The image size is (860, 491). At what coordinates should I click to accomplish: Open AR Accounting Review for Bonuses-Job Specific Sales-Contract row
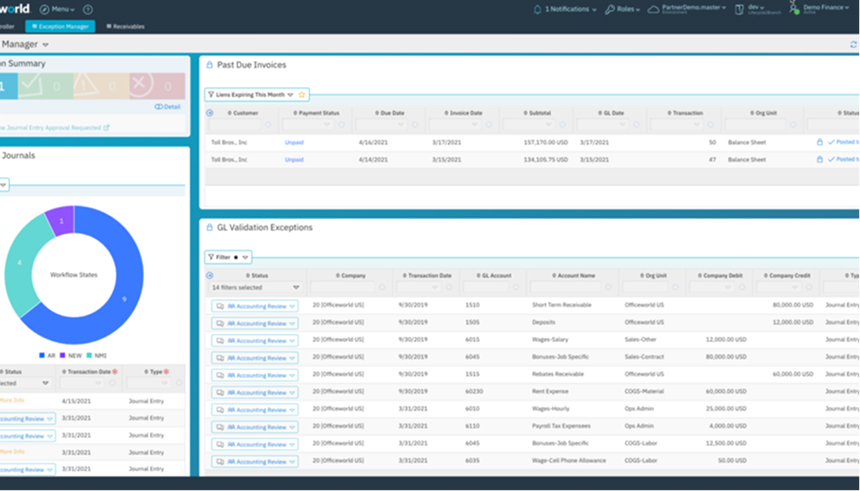[x=255, y=358]
